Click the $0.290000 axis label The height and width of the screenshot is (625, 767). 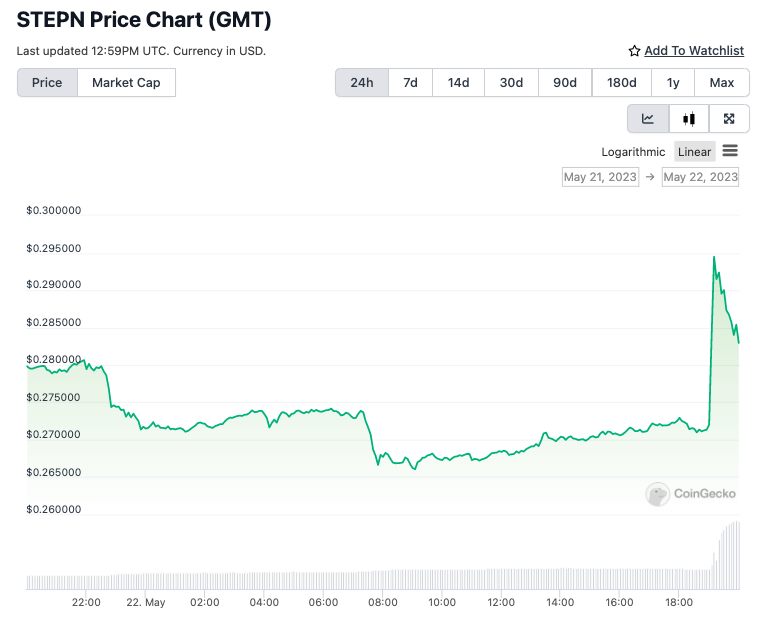54,285
